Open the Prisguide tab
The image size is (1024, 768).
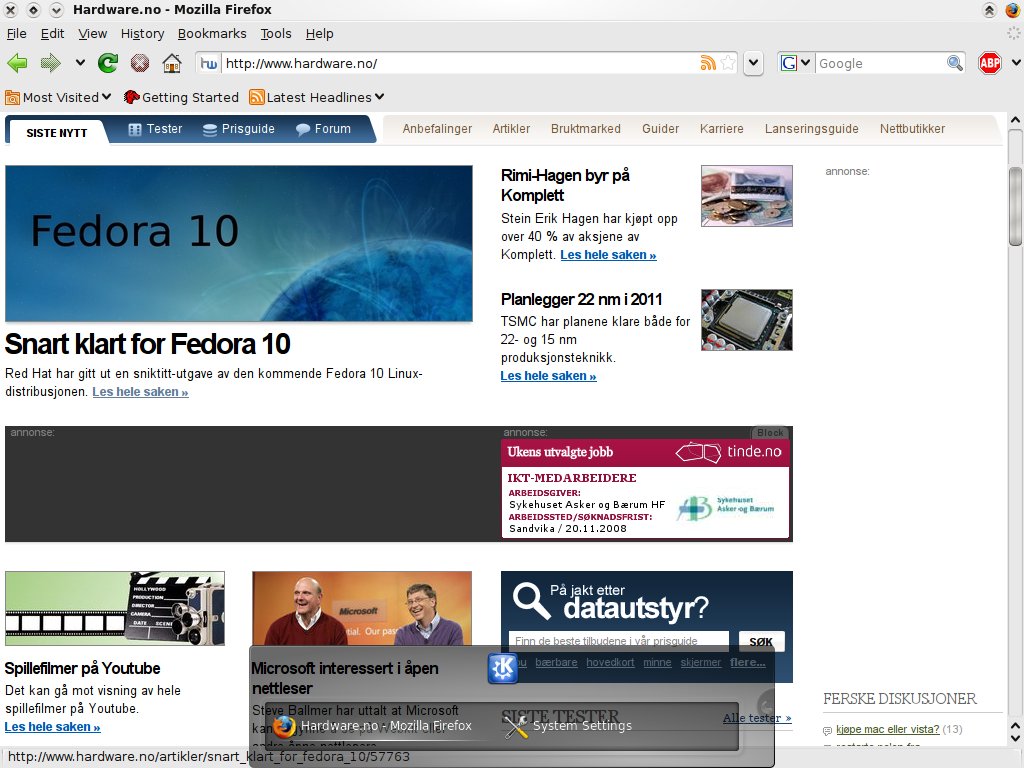tap(238, 129)
